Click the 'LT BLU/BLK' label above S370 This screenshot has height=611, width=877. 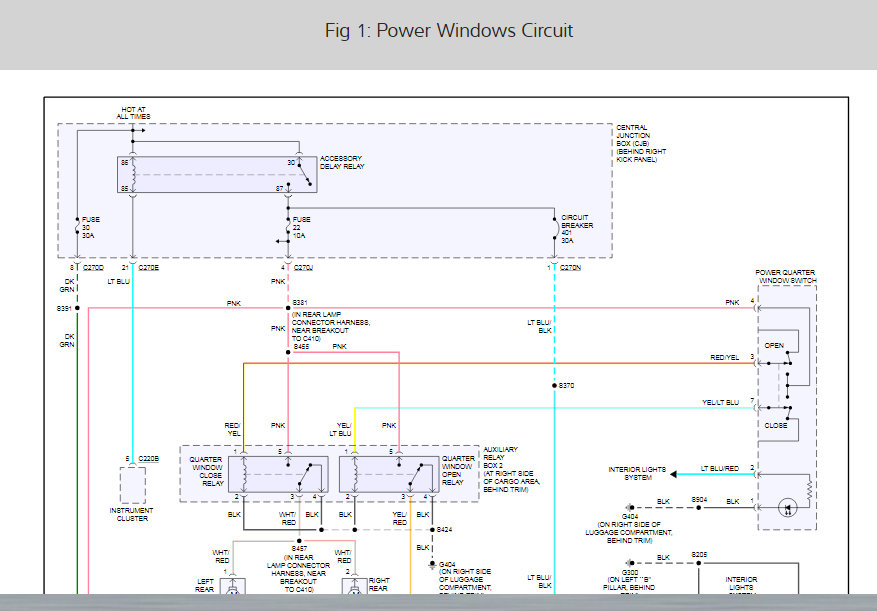click(x=539, y=326)
